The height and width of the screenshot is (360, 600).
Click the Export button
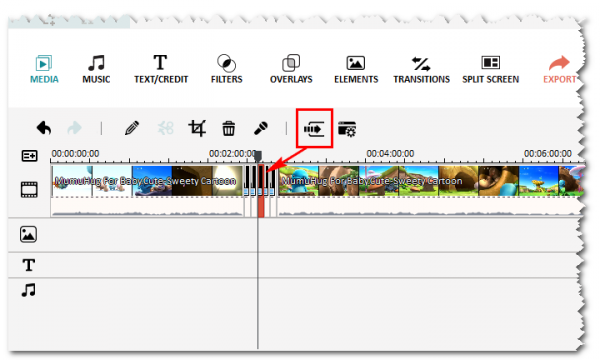tap(559, 69)
